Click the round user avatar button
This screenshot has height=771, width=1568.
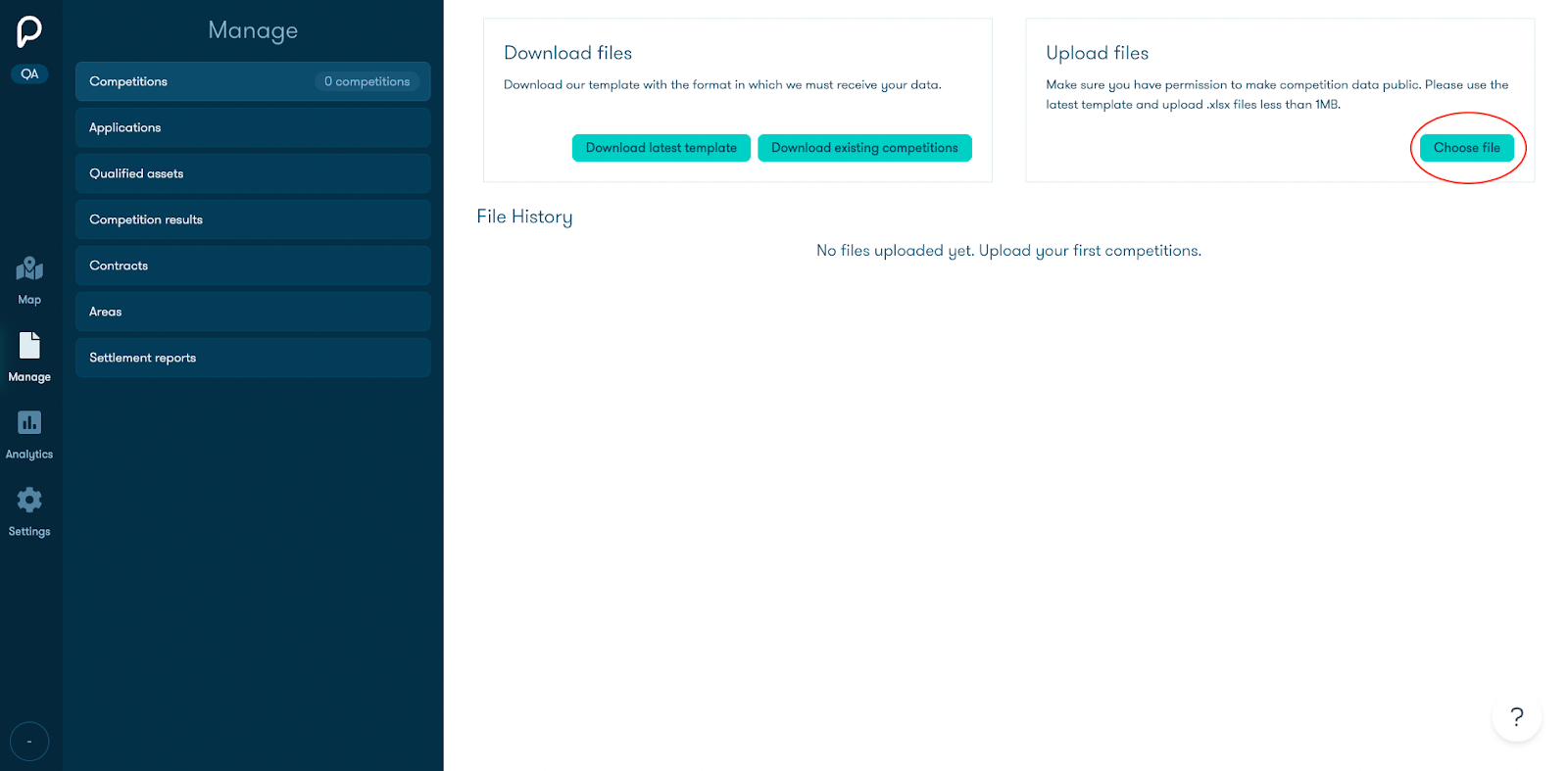(x=29, y=742)
